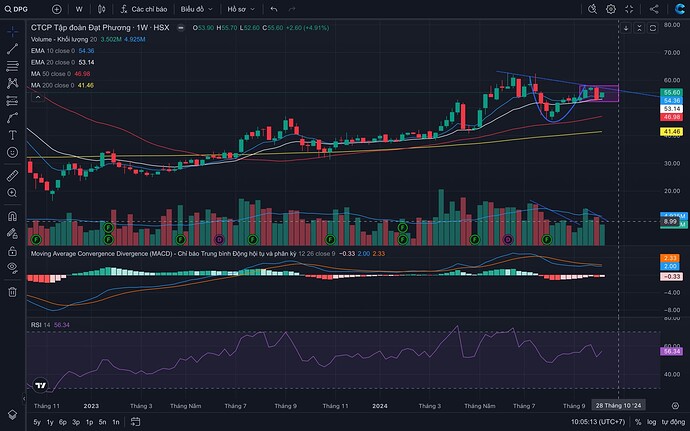This screenshot has height=431, width=690.
Task: Select the MA 200 indicator legend
Action: point(62,85)
